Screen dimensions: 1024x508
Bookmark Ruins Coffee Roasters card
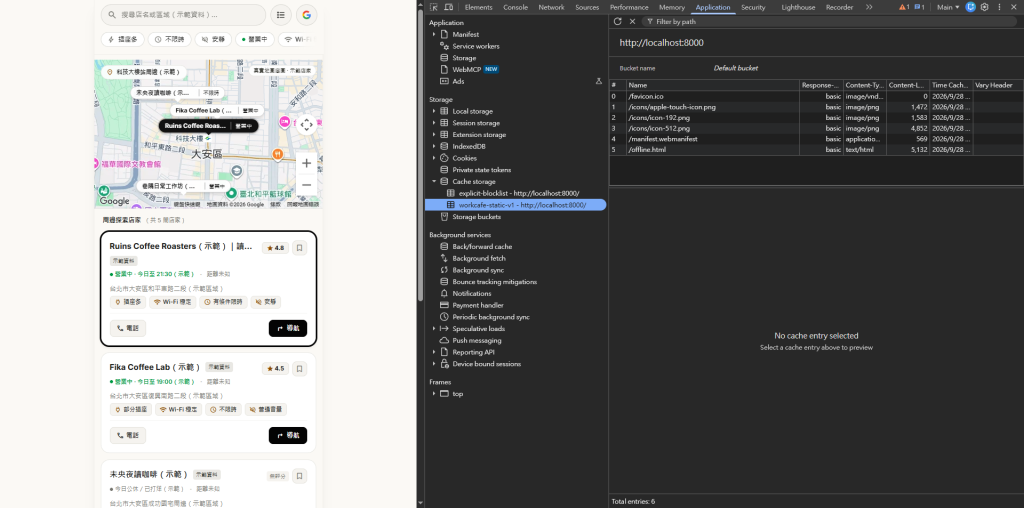point(300,247)
